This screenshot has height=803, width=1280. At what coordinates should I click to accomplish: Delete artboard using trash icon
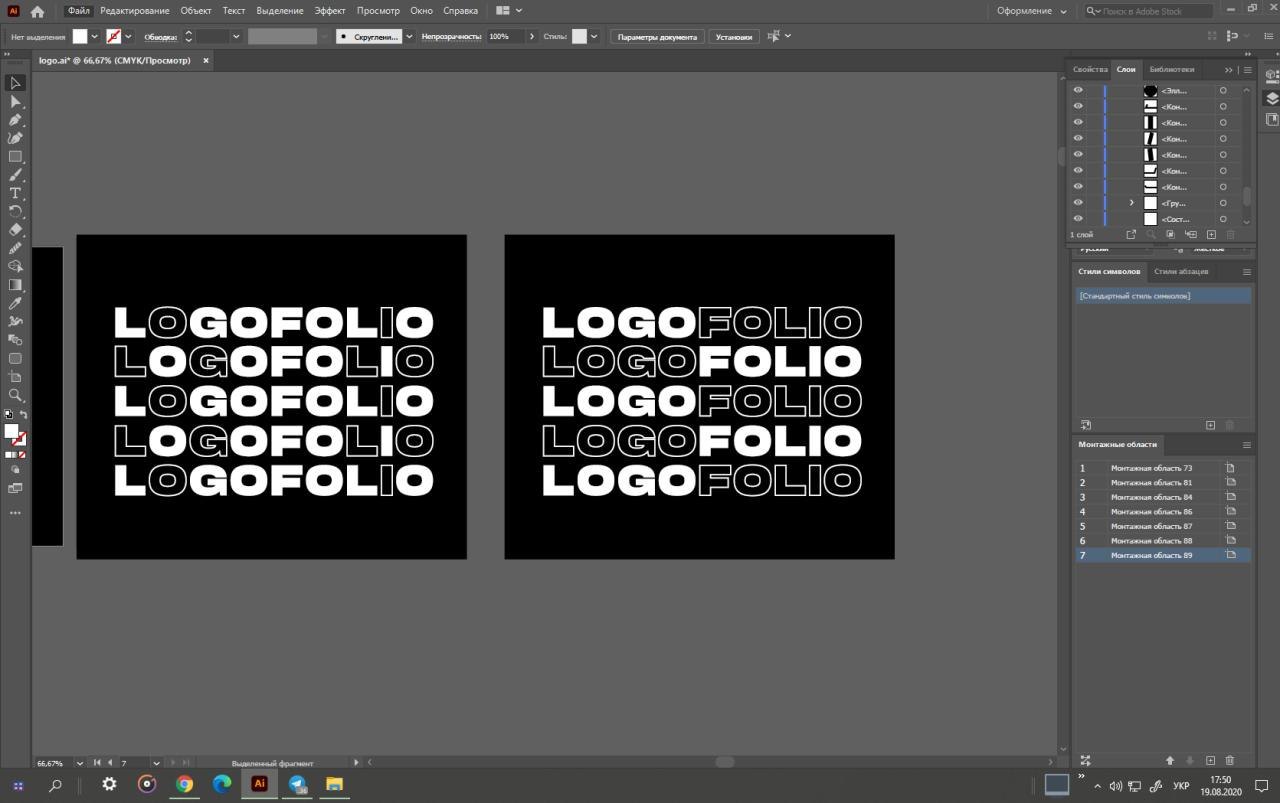(1230, 761)
